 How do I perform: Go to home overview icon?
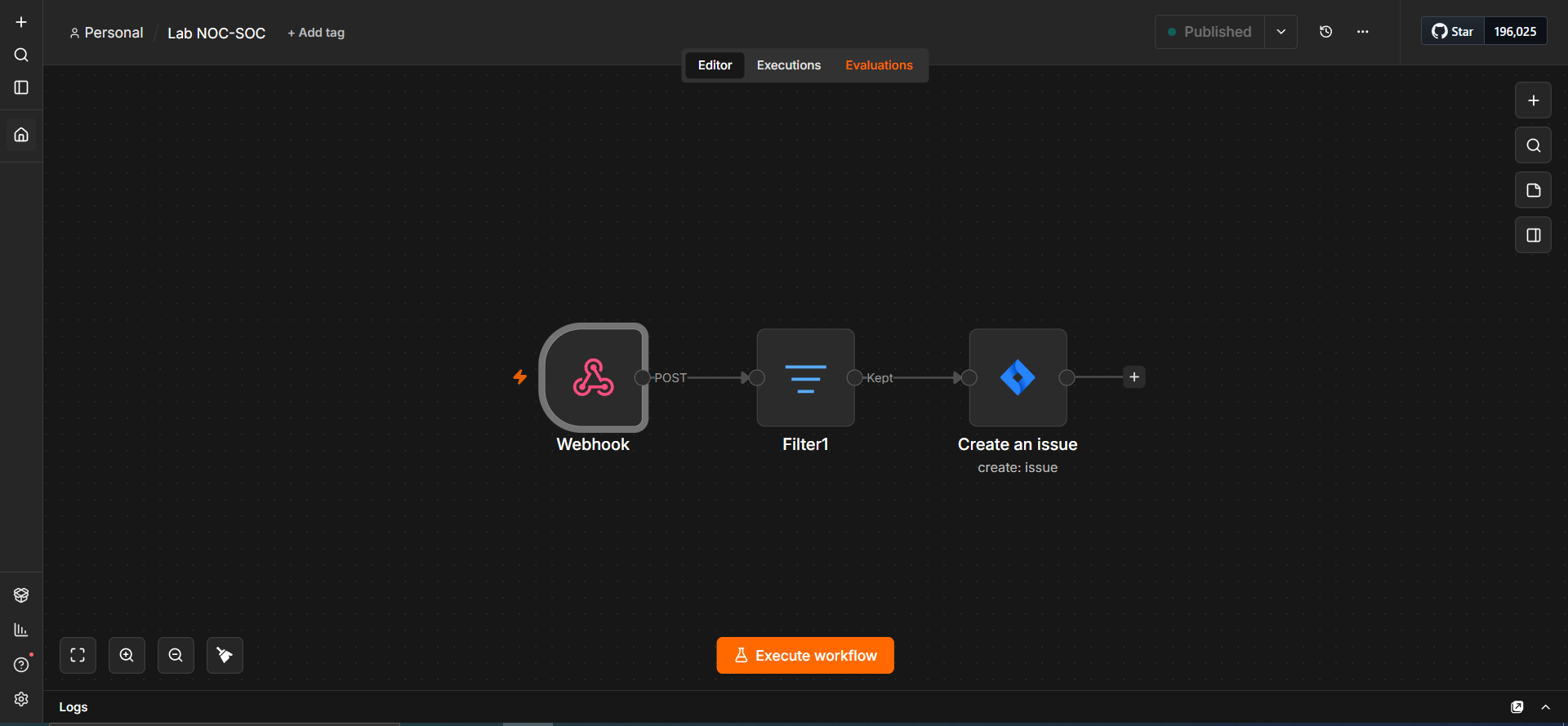pyautogui.click(x=21, y=135)
